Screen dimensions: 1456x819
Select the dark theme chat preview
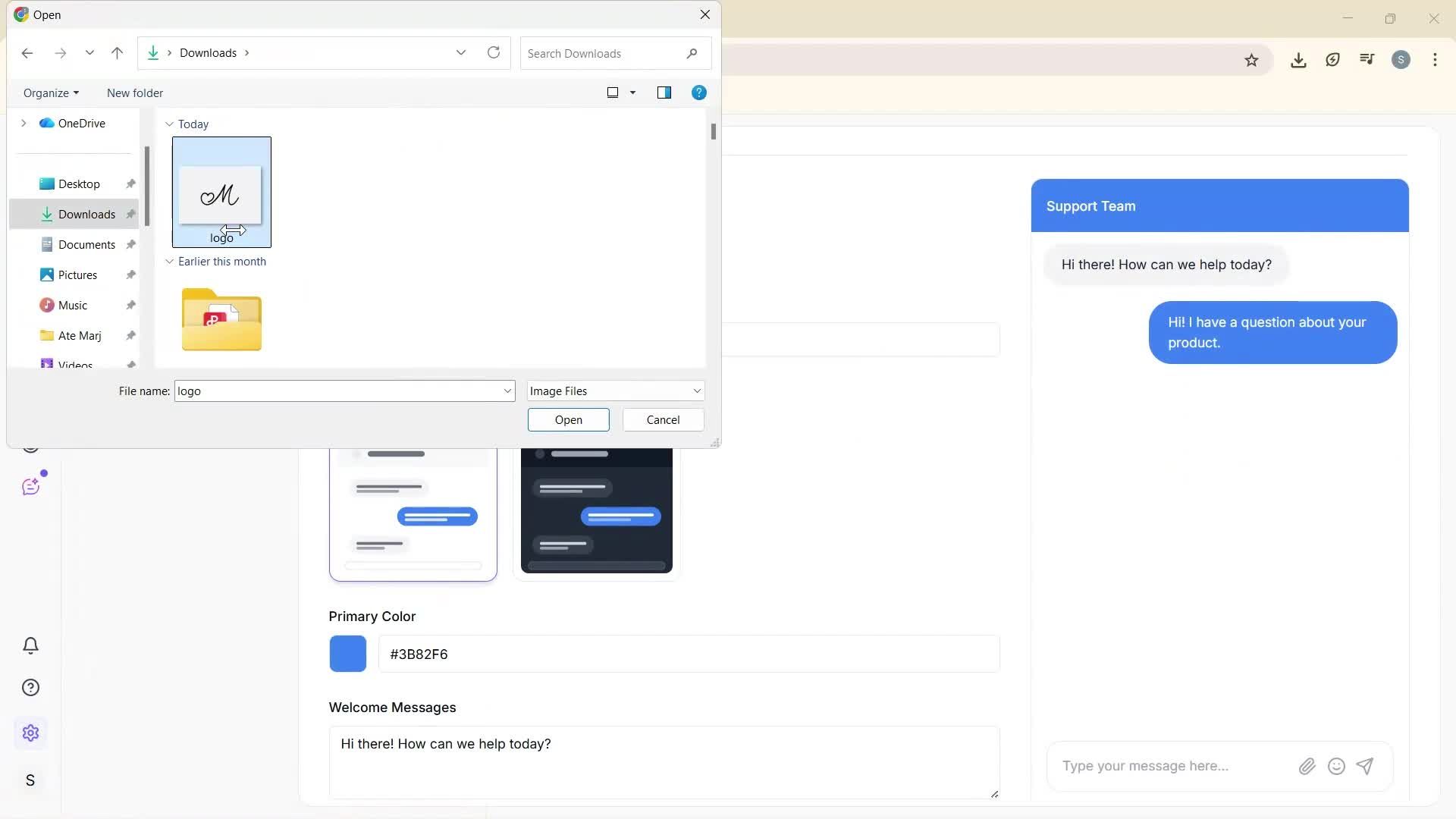tap(595, 510)
